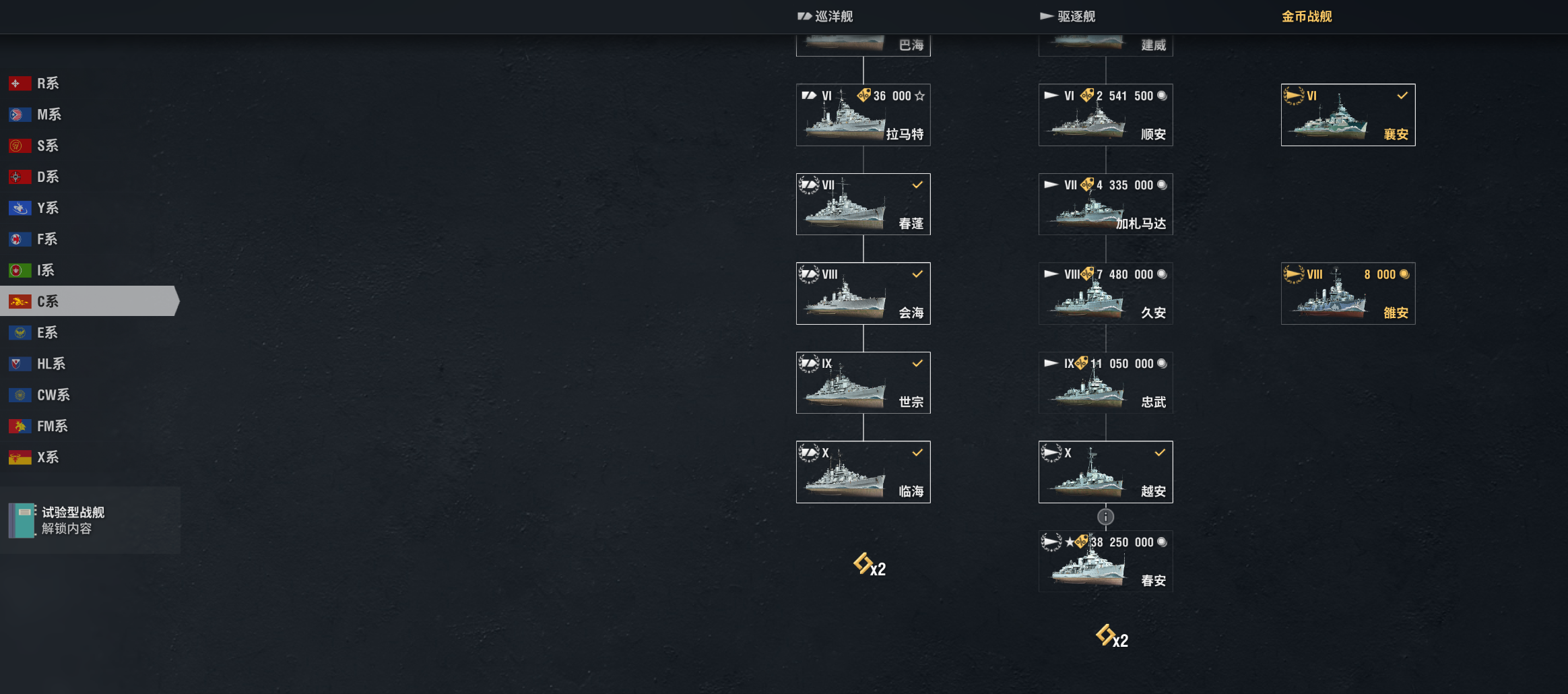This screenshot has width=1568, height=694.
Task: Click the checkmark on 春蓬 ship card
Action: click(917, 185)
